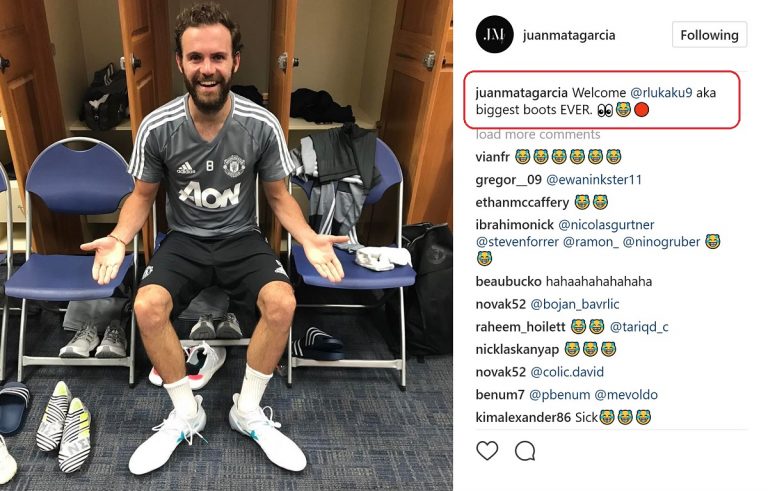View nicklaskanyap commenter profile

coord(517,349)
